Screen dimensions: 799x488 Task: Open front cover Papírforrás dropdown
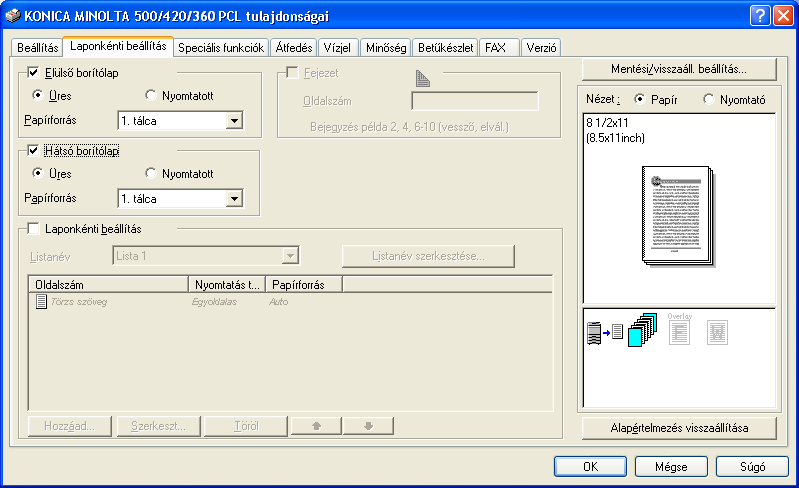point(234,121)
